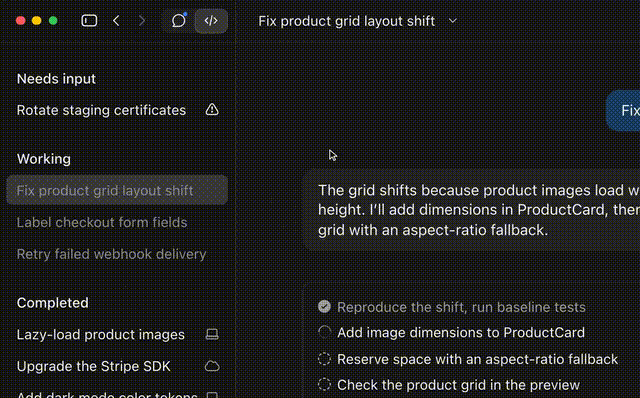Click Reserve space with an aspect-ratio fallback text
The height and width of the screenshot is (398, 640).
click(478, 359)
